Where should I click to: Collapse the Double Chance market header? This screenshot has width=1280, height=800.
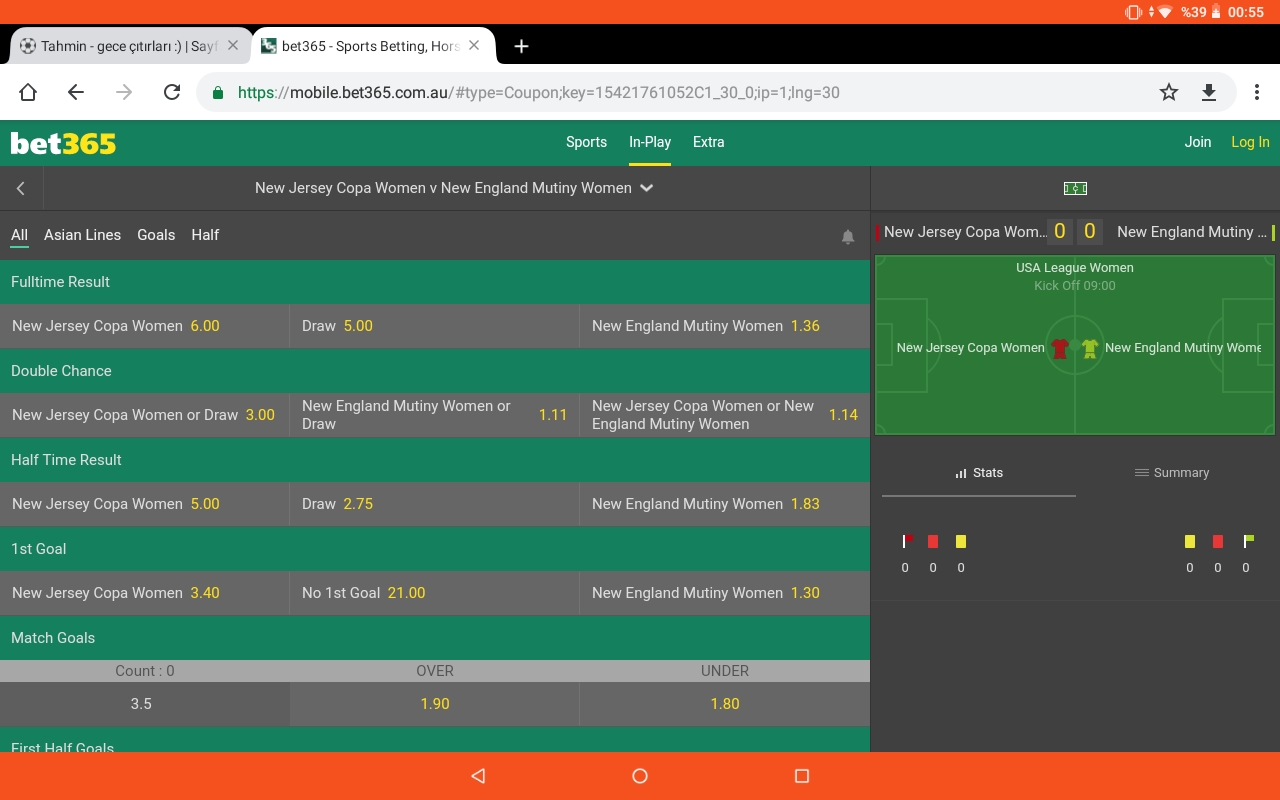tap(435, 371)
